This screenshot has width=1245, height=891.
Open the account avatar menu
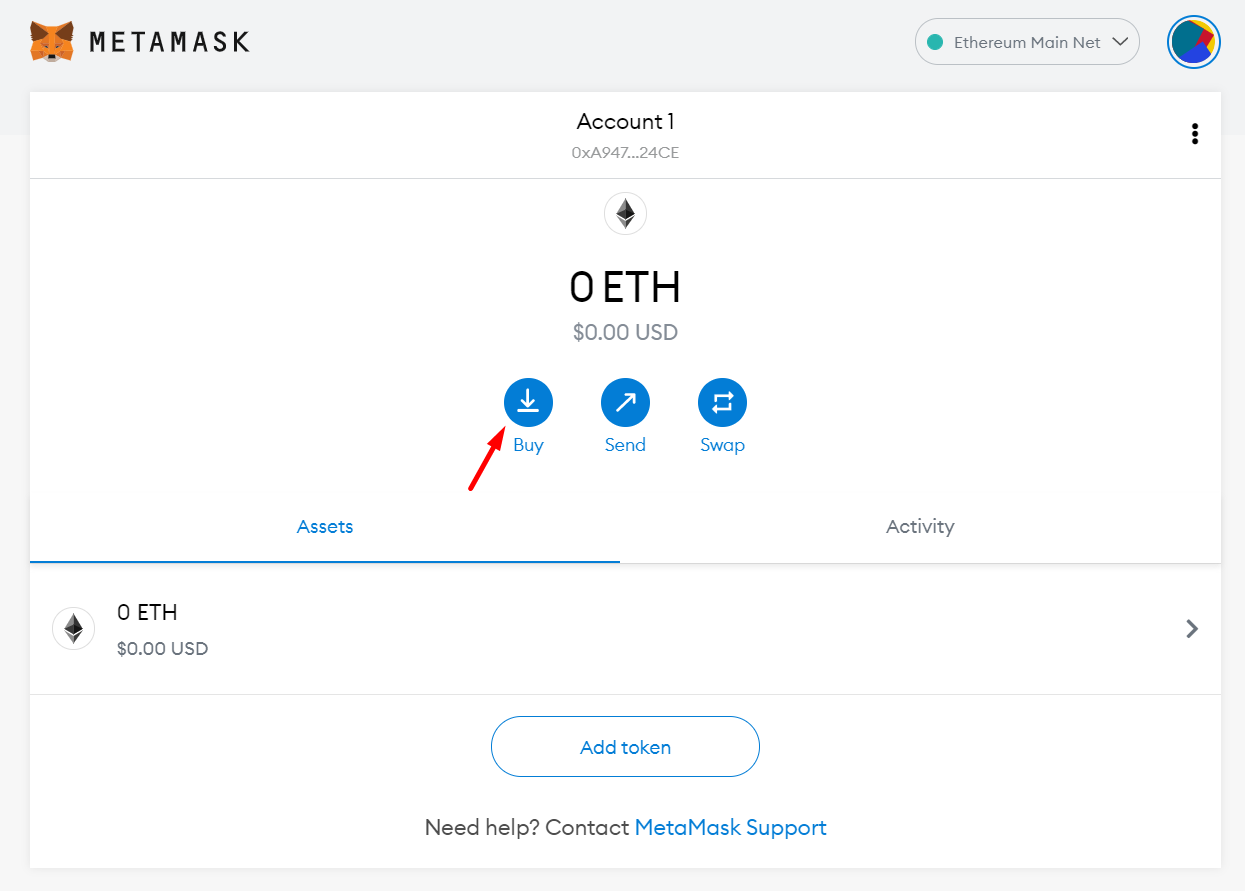click(x=1194, y=42)
